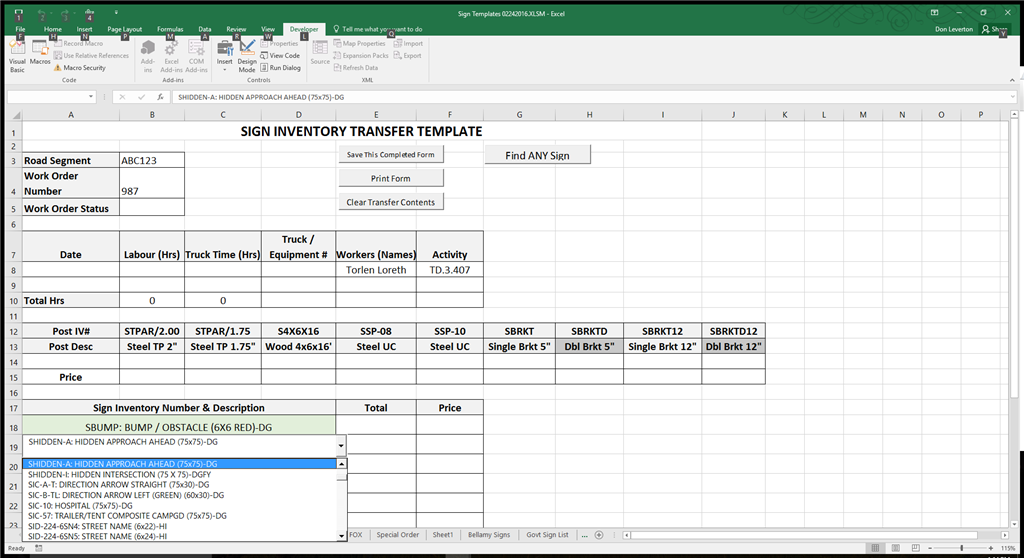Open the File tab
The width and height of the screenshot is (1024, 558).
coord(20,29)
